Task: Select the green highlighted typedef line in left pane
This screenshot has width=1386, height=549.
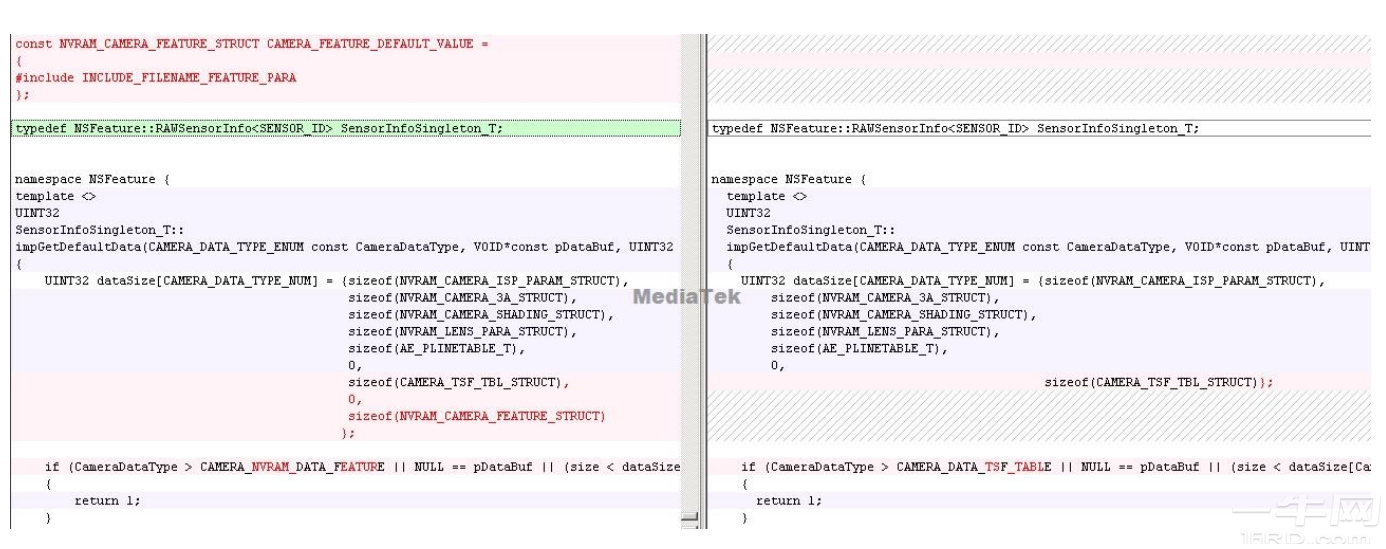Action: pyautogui.click(x=258, y=129)
